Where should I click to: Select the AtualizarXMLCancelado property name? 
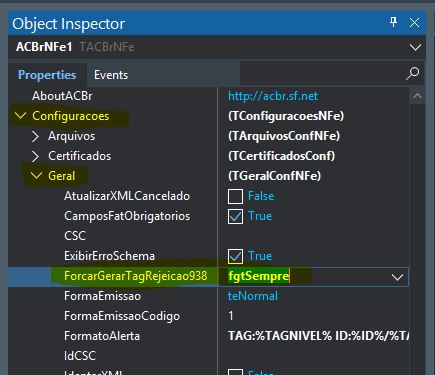click(127, 196)
